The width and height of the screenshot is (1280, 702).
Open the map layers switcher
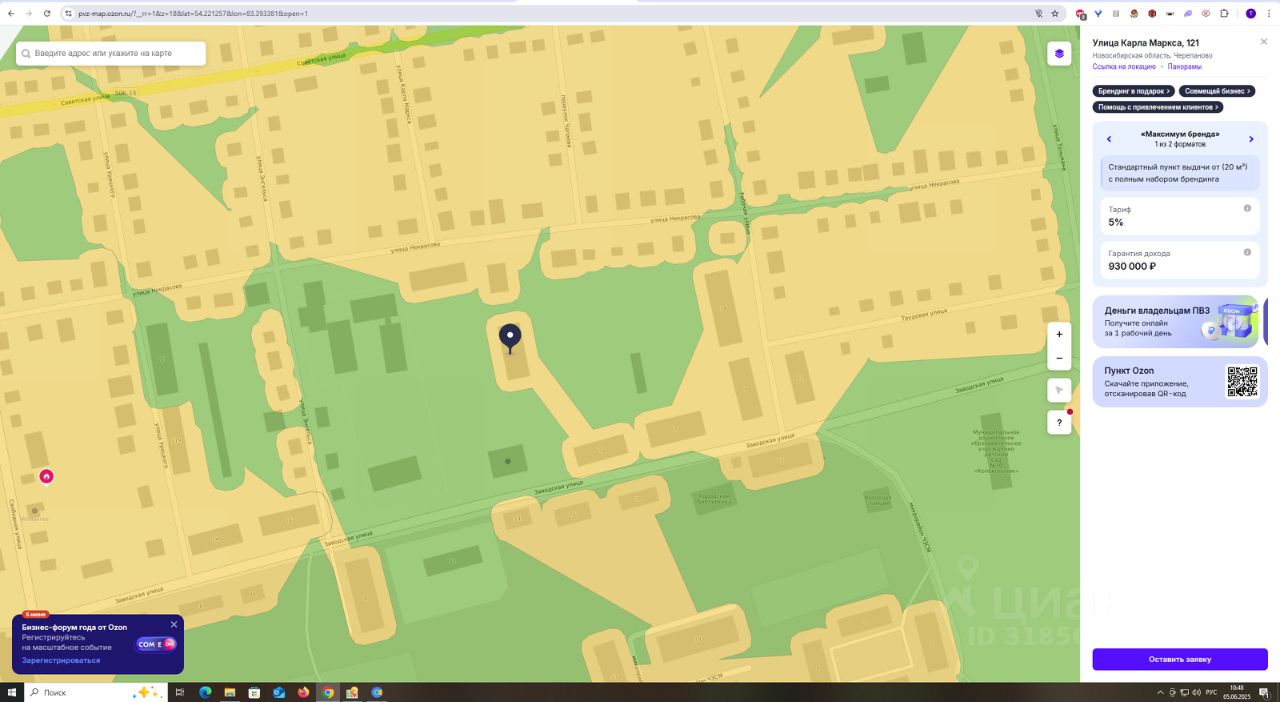(x=1059, y=54)
